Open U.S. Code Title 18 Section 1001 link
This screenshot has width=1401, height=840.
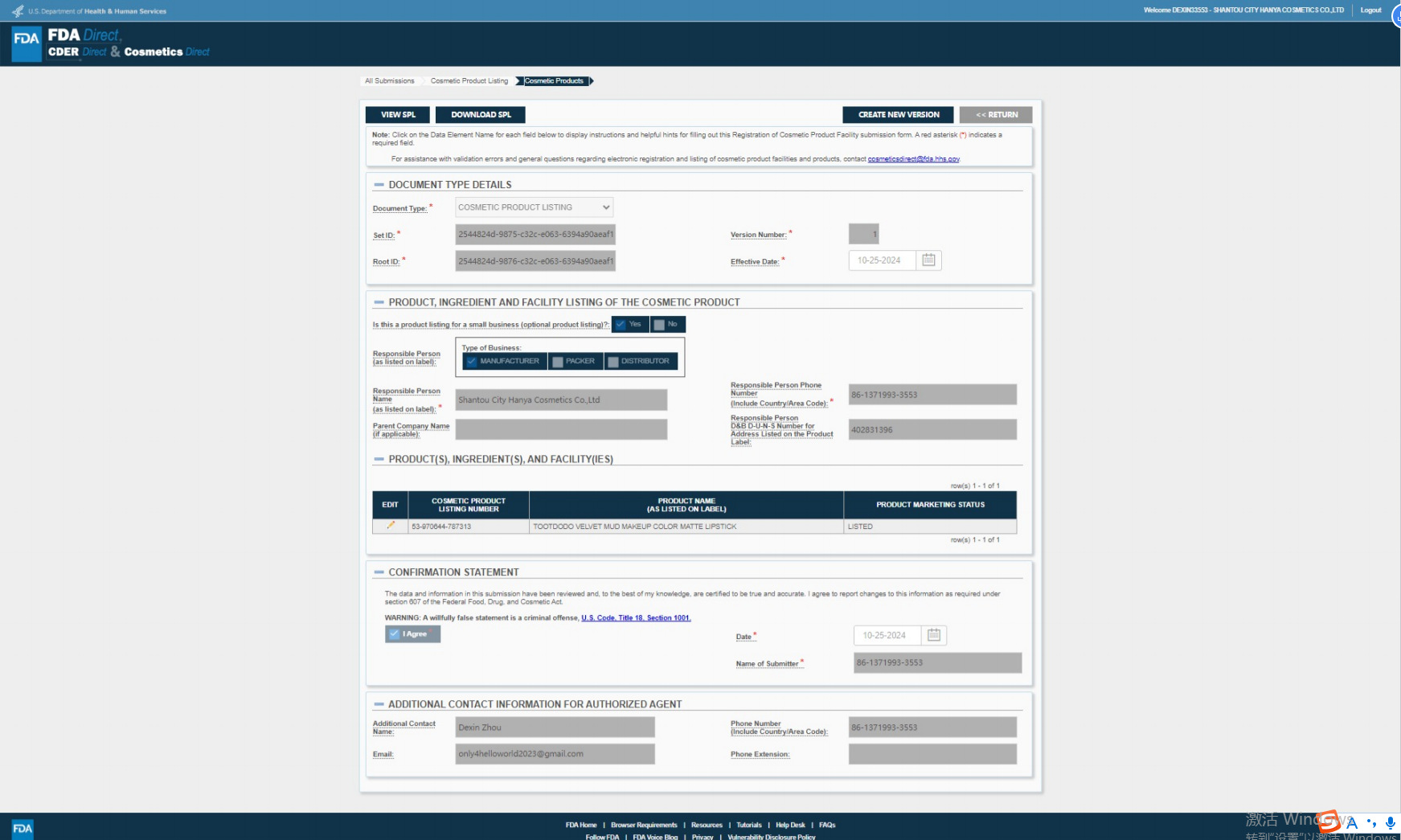coord(636,618)
